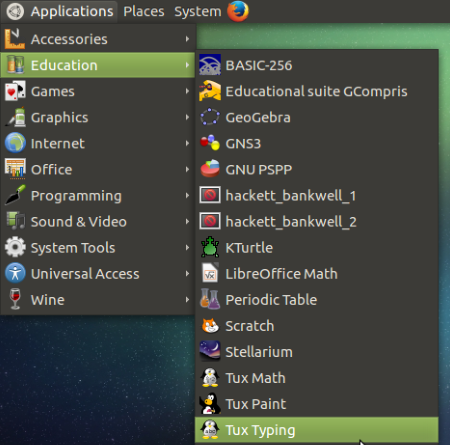Launch Educational suite GCompris by its label
Image resolution: width=450 pixels, height=445 pixels.
click(316, 92)
